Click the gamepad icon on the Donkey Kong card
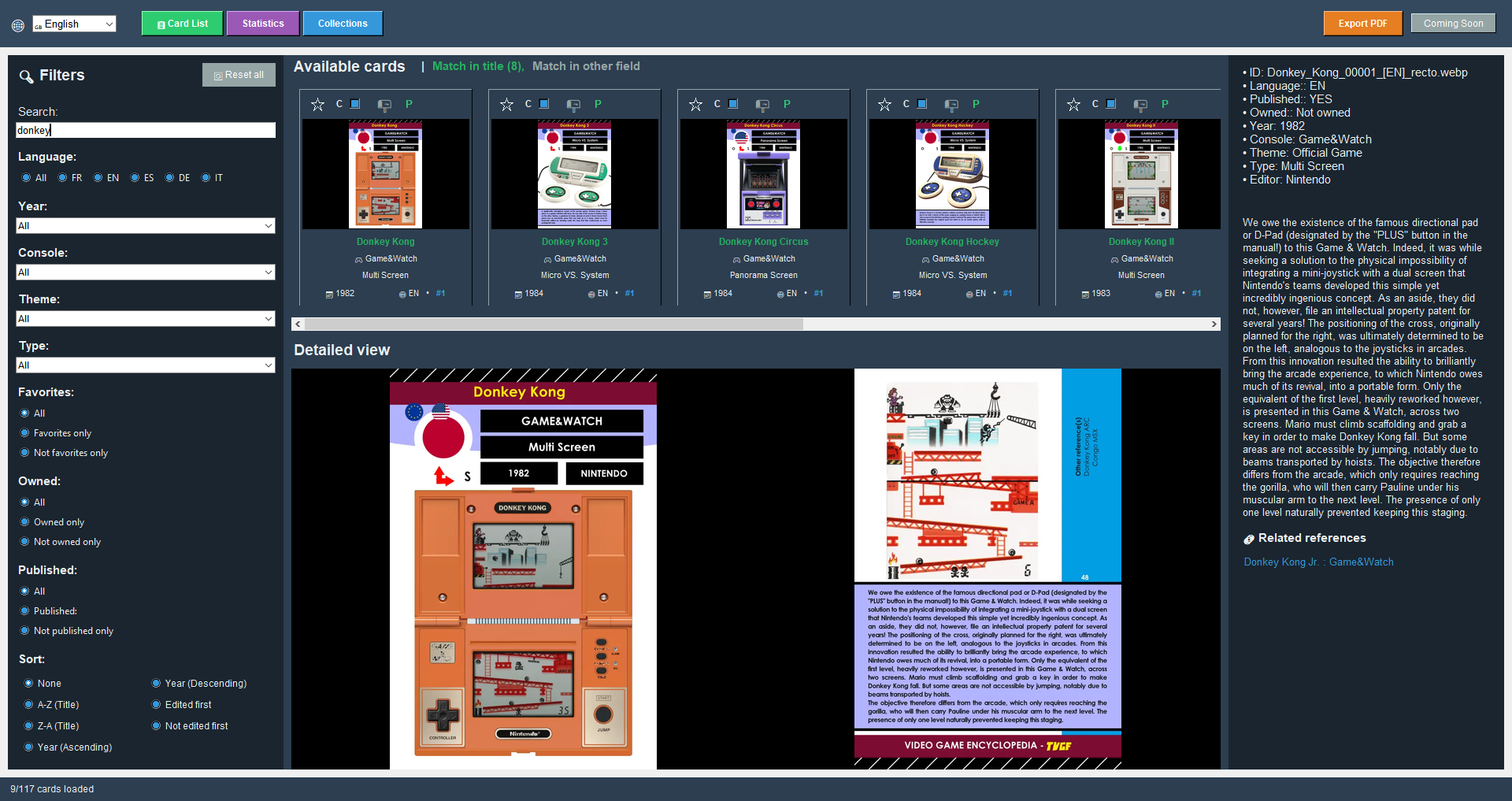1512x801 pixels. click(358, 259)
